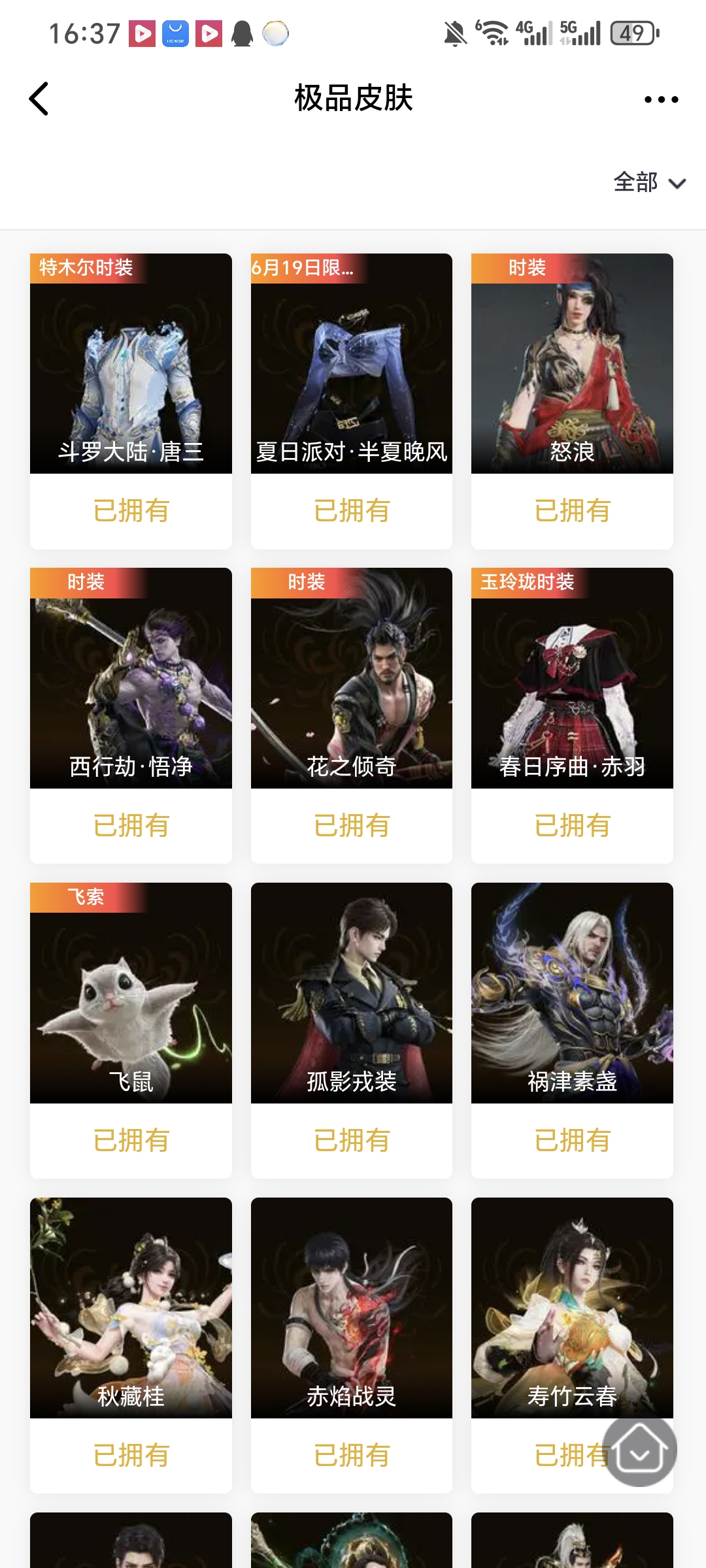Tap the QQ penguin notification icon
This screenshot has width=706, height=1568.
[242, 33]
